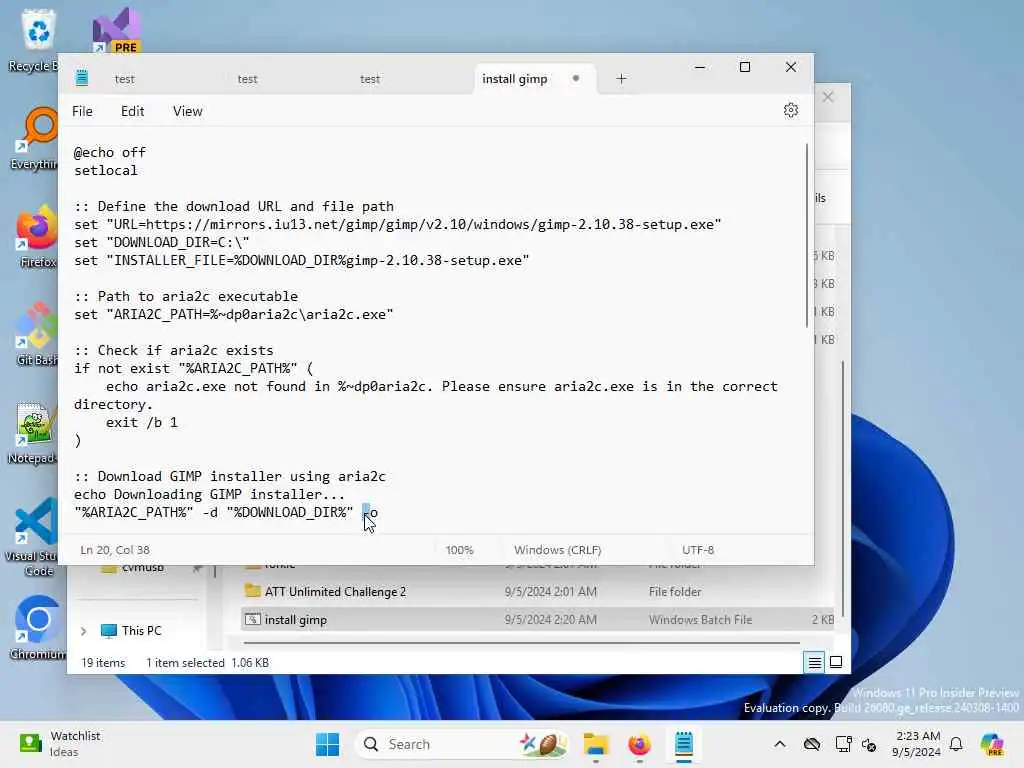Click Windows Batch File type cell
Viewport: 1024px width, 768px height.
pyautogui.click(x=700, y=620)
